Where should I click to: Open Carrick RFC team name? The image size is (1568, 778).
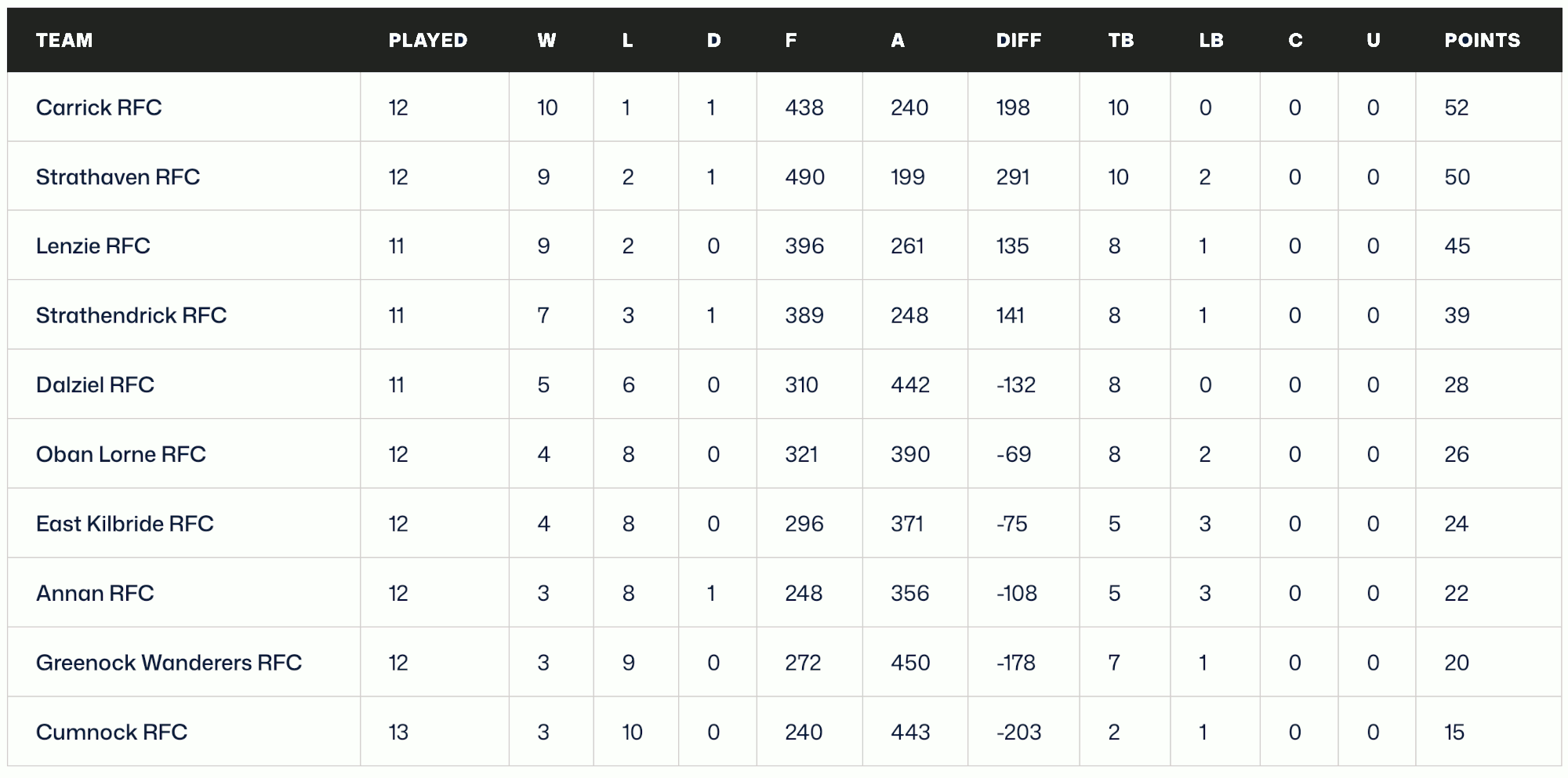click(99, 107)
